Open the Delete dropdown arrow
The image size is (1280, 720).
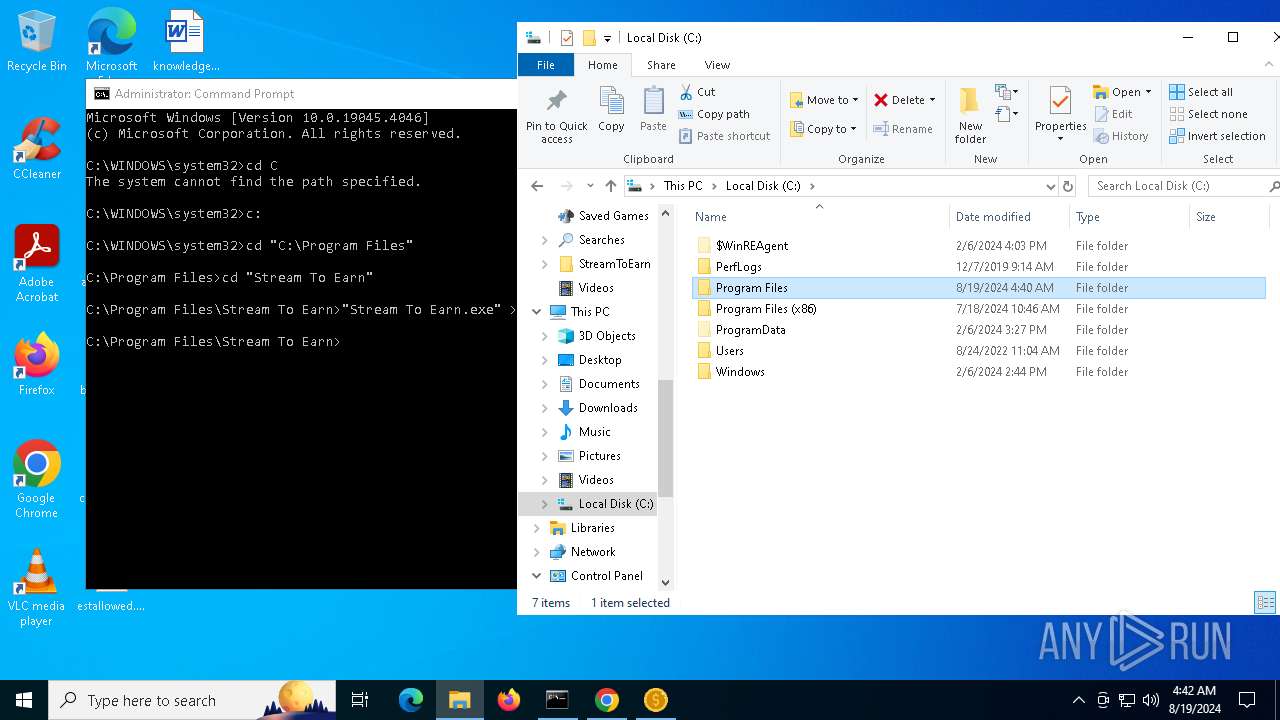click(x=932, y=100)
